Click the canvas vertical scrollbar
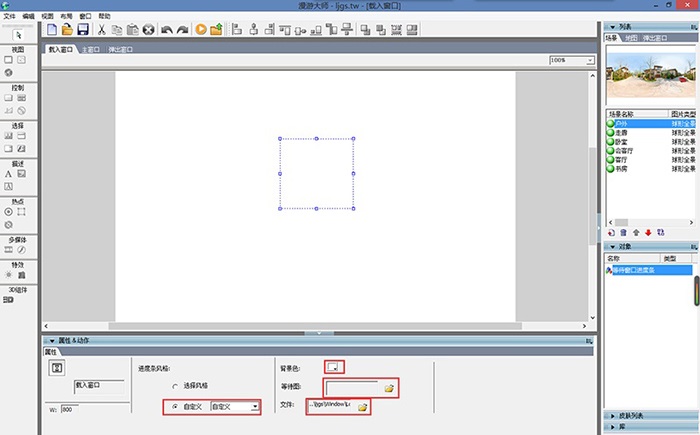Viewport: 700px width, 435px height. [592, 197]
